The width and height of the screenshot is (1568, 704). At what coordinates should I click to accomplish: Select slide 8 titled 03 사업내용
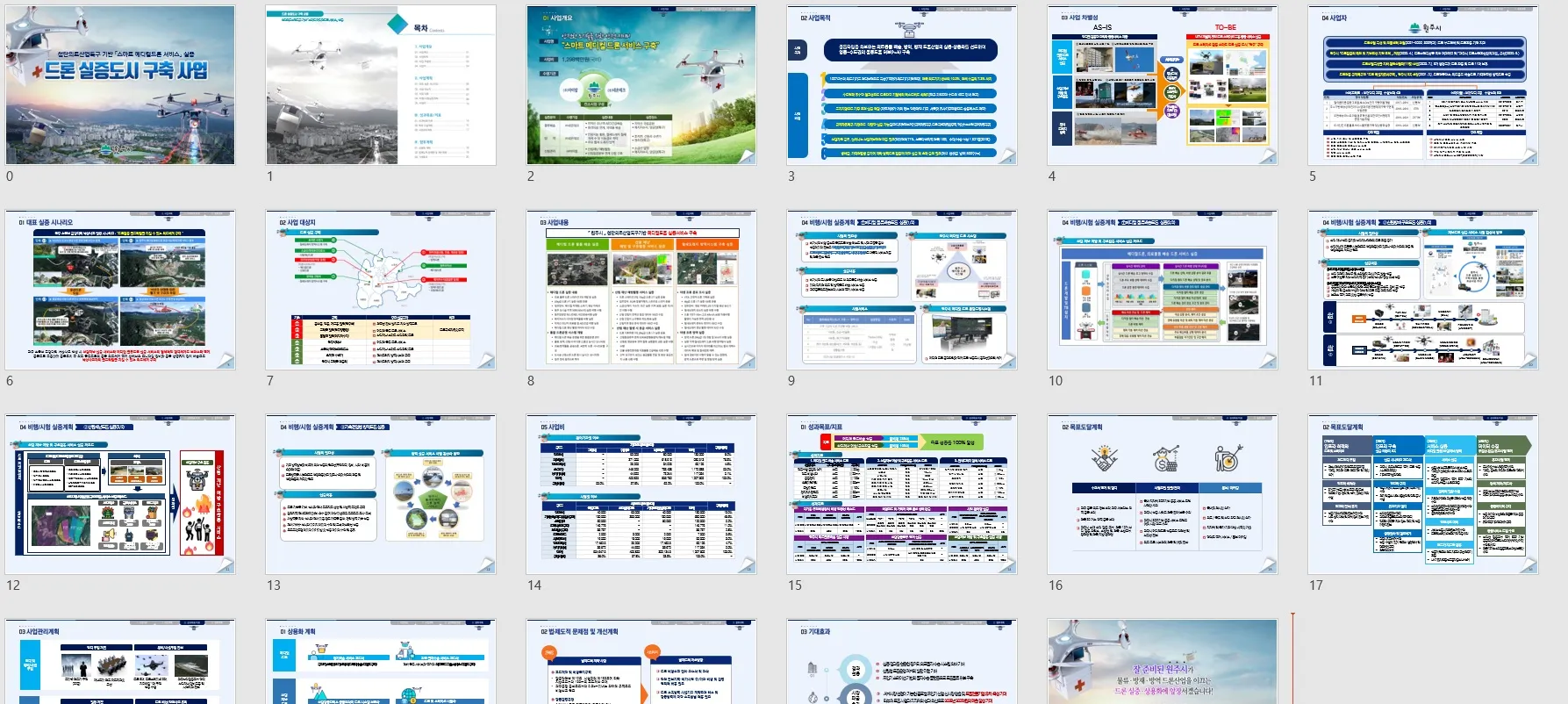point(641,290)
